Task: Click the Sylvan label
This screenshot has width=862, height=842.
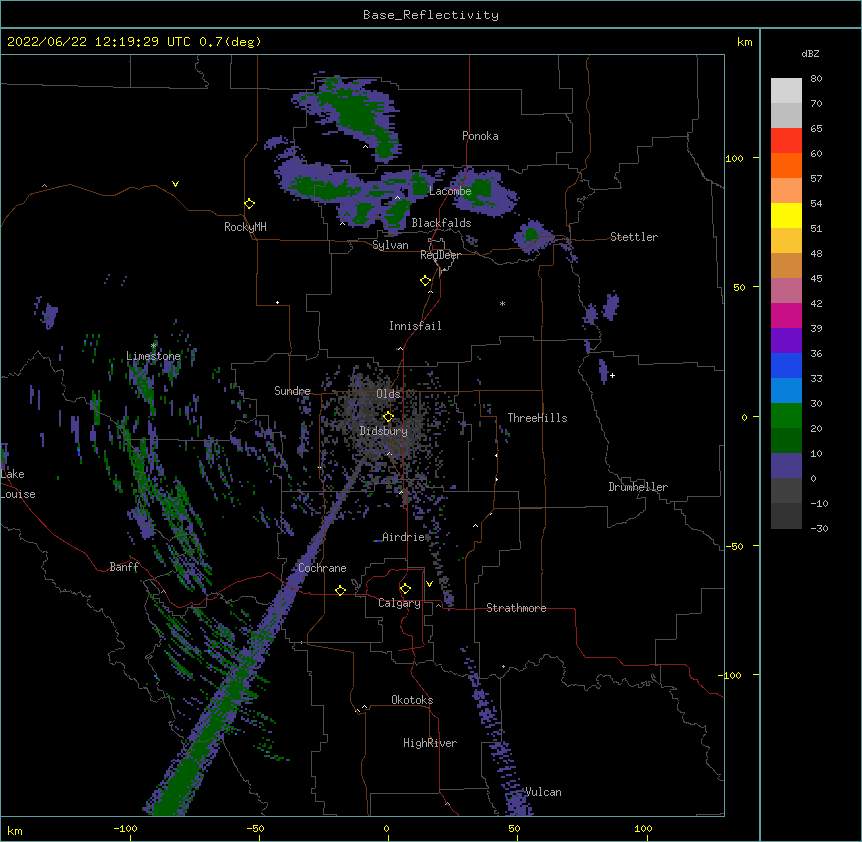Action: click(390, 245)
